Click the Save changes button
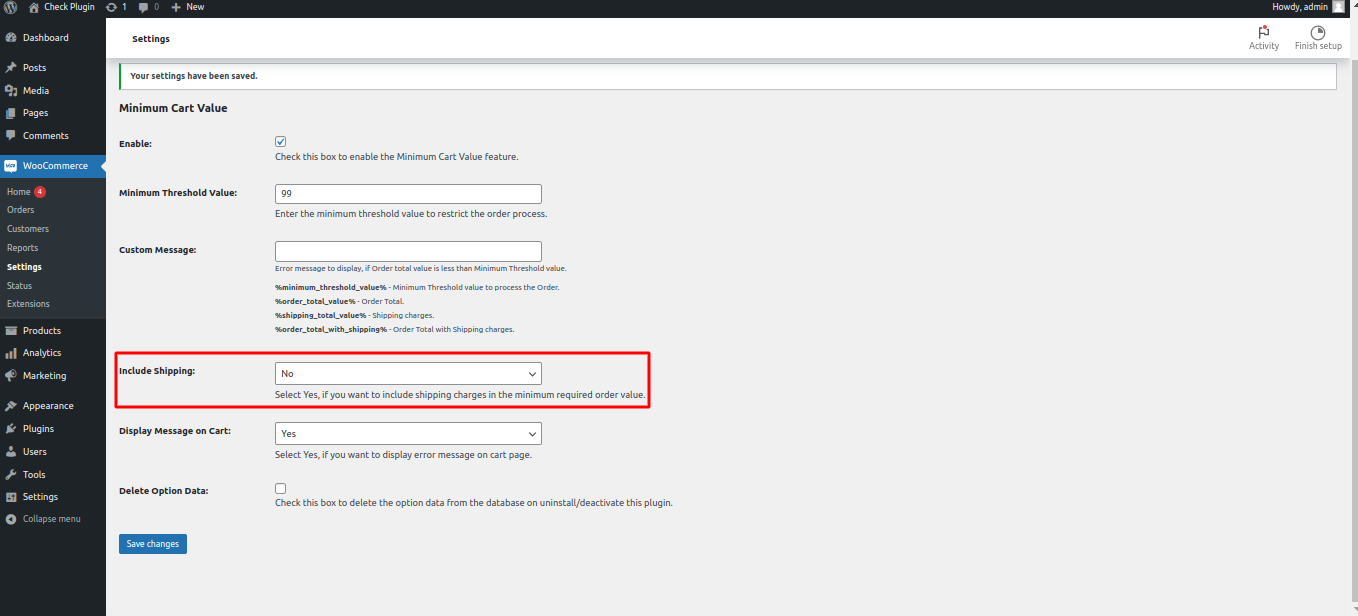1358x616 pixels. click(x=152, y=544)
